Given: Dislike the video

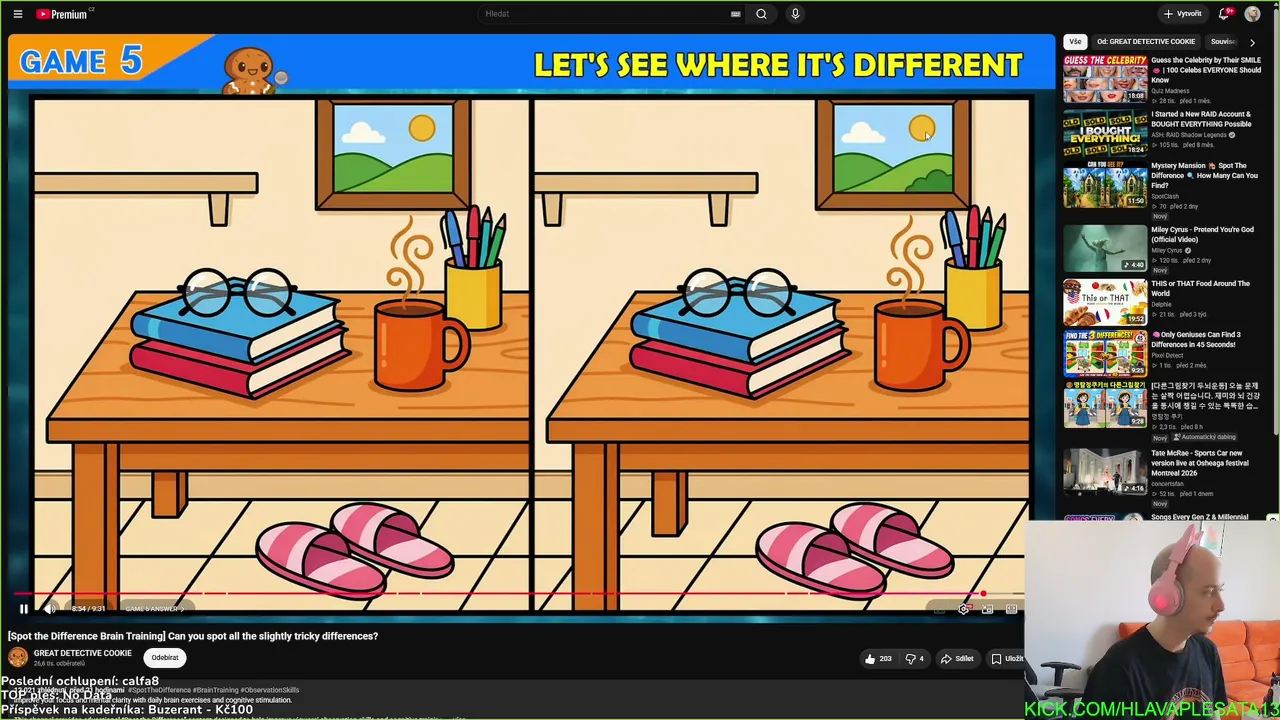Looking at the screenshot, I should (914, 659).
